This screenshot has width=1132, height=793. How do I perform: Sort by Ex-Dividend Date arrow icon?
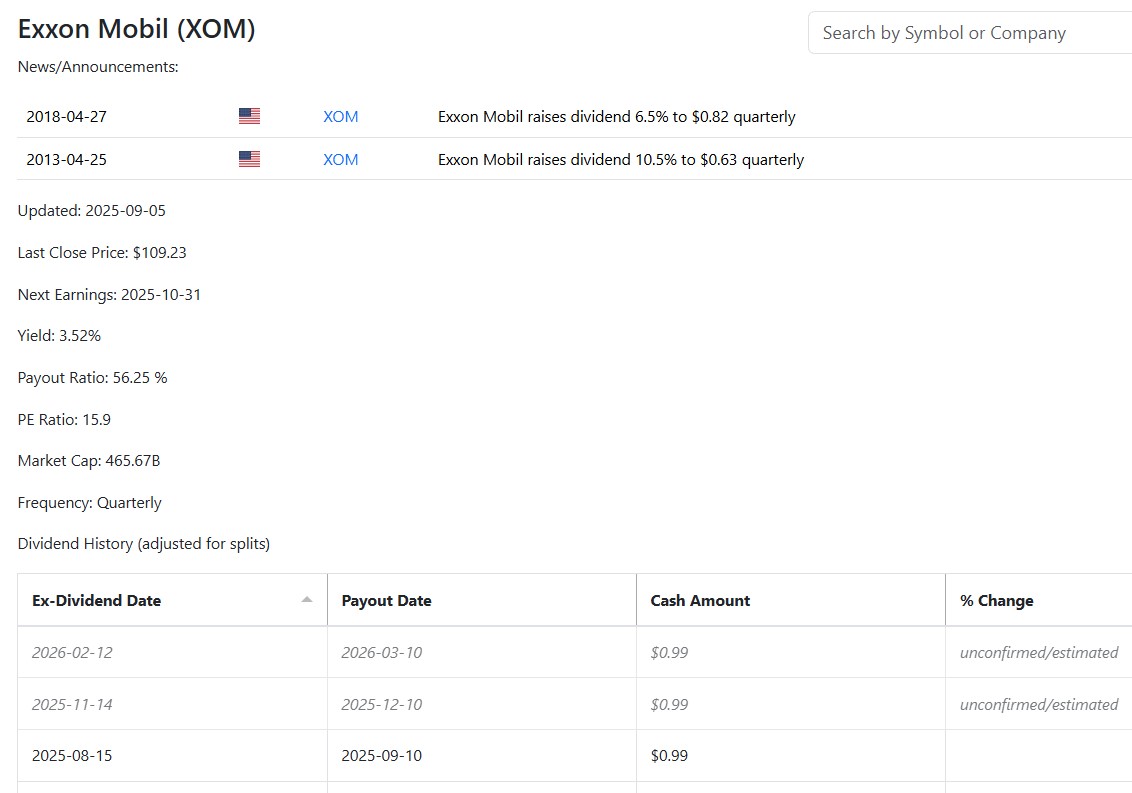(307, 599)
